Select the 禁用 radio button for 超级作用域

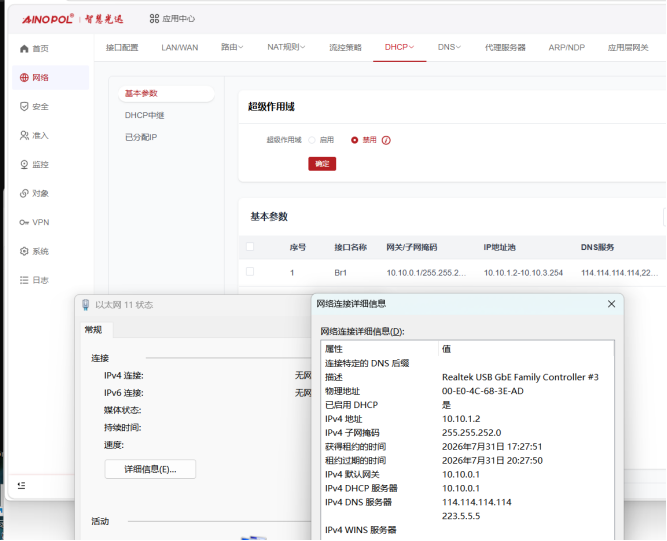[354, 140]
